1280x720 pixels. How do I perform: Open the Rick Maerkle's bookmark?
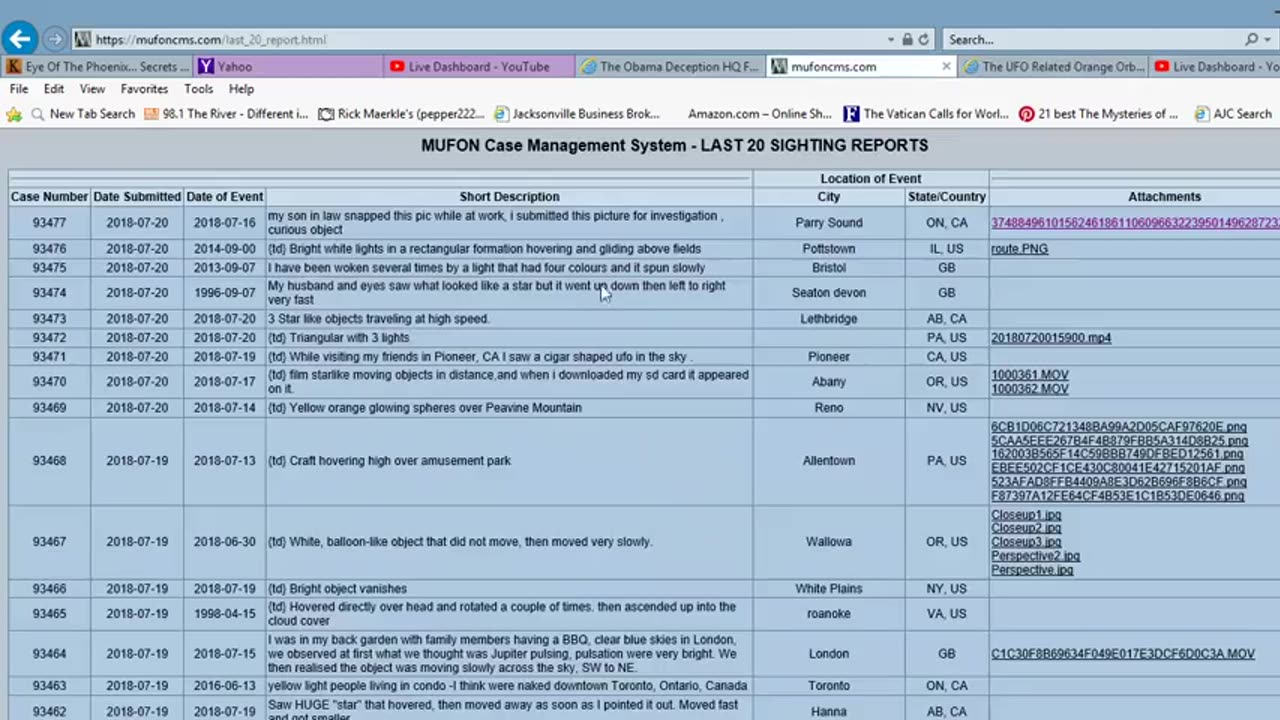(x=401, y=114)
